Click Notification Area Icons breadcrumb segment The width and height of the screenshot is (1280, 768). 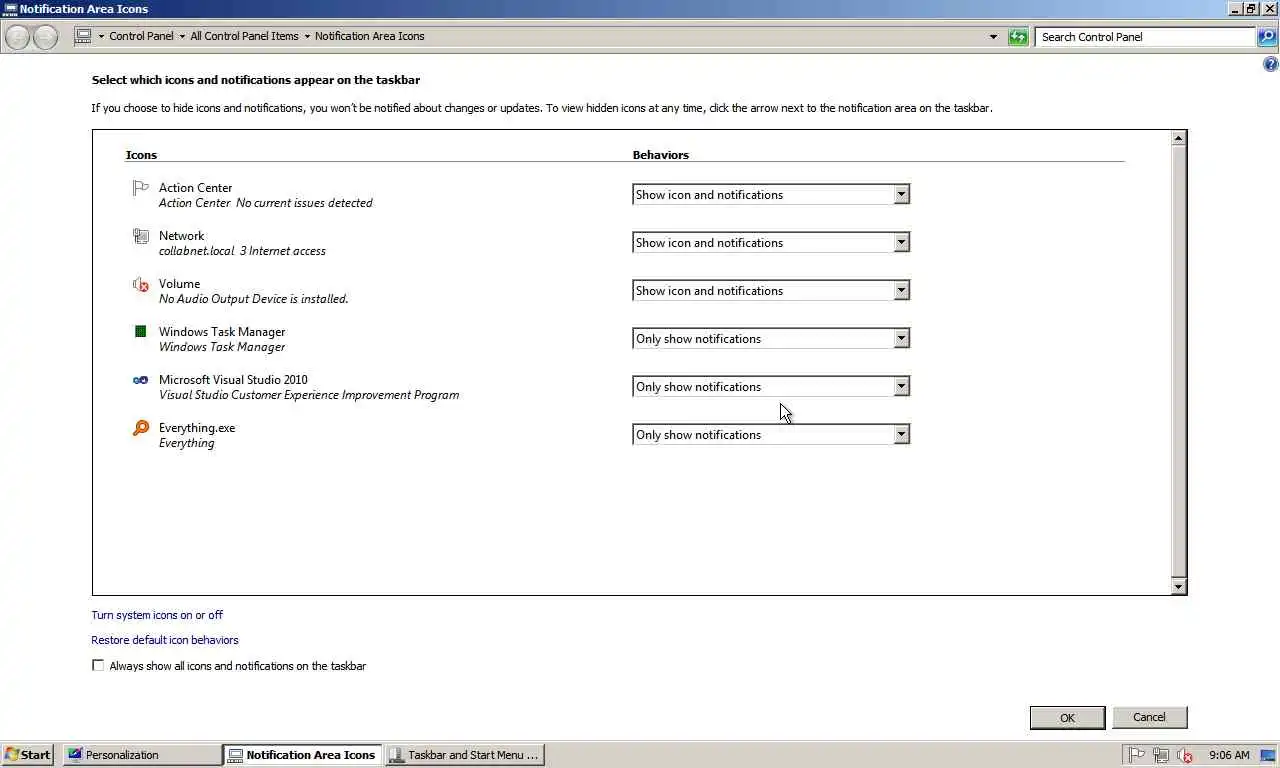pos(369,36)
